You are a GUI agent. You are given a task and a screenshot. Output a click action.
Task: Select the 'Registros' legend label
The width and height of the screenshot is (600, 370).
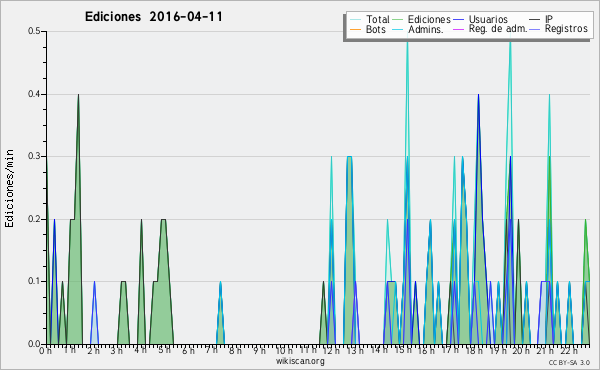[x=566, y=29]
